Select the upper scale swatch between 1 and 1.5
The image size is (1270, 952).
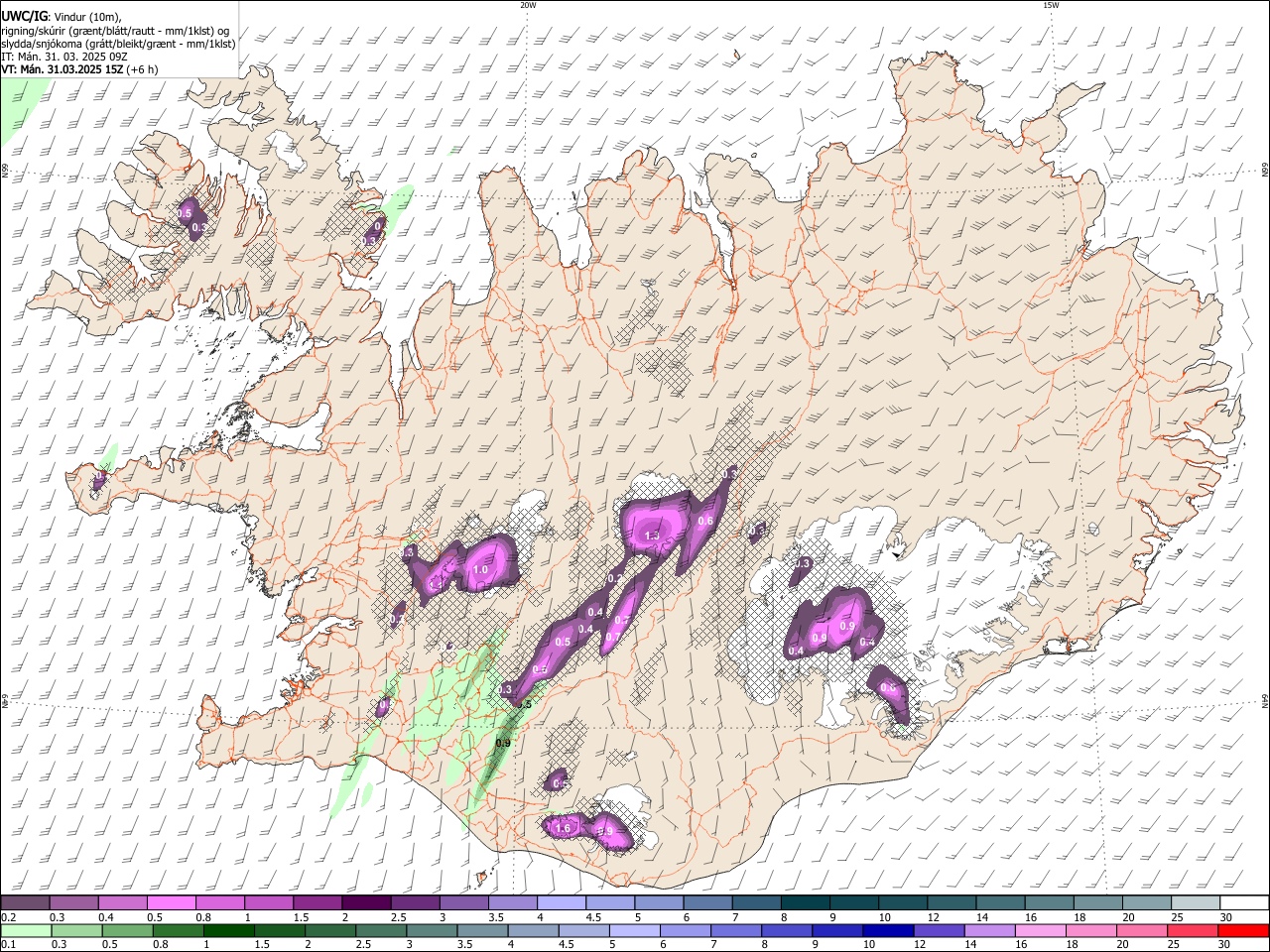coord(268,902)
